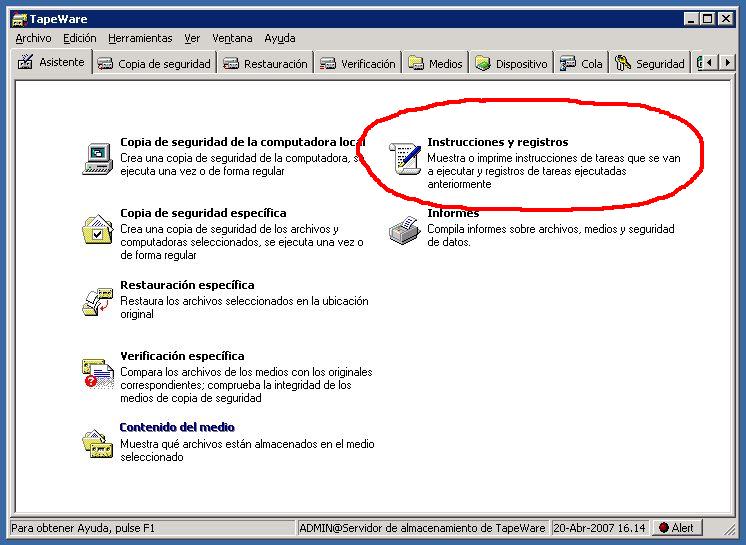The image size is (746, 545).
Task: Open Instrucciones y registros
Action: (x=498, y=142)
